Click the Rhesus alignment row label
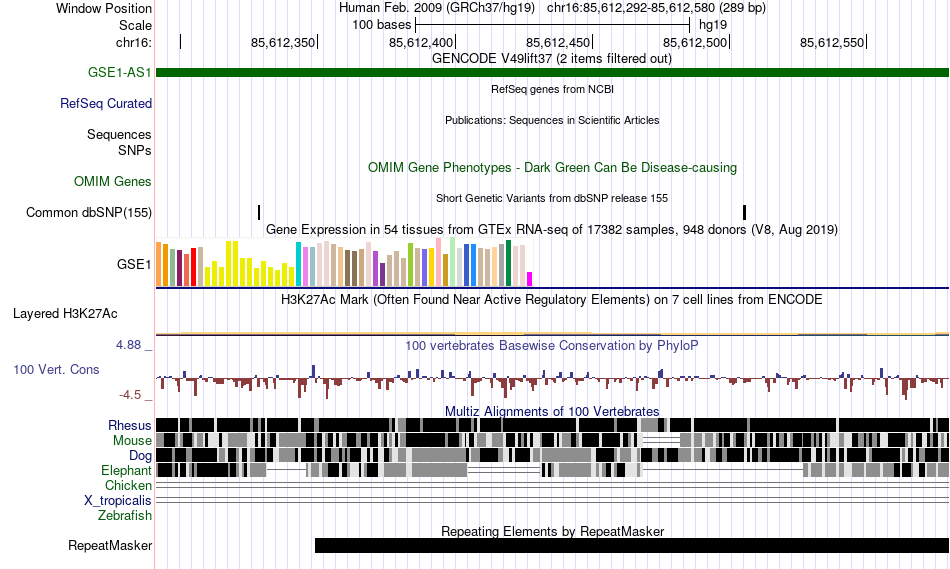The height and width of the screenshot is (569, 950). pyautogui.click(x=130, y=425)
